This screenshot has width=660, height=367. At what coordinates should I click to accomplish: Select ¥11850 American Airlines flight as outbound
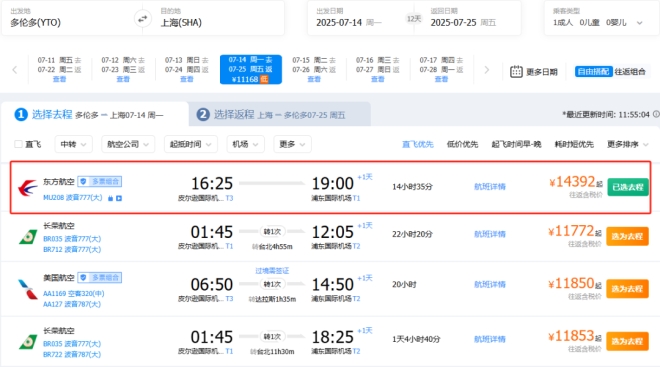[x=627, y=289]
